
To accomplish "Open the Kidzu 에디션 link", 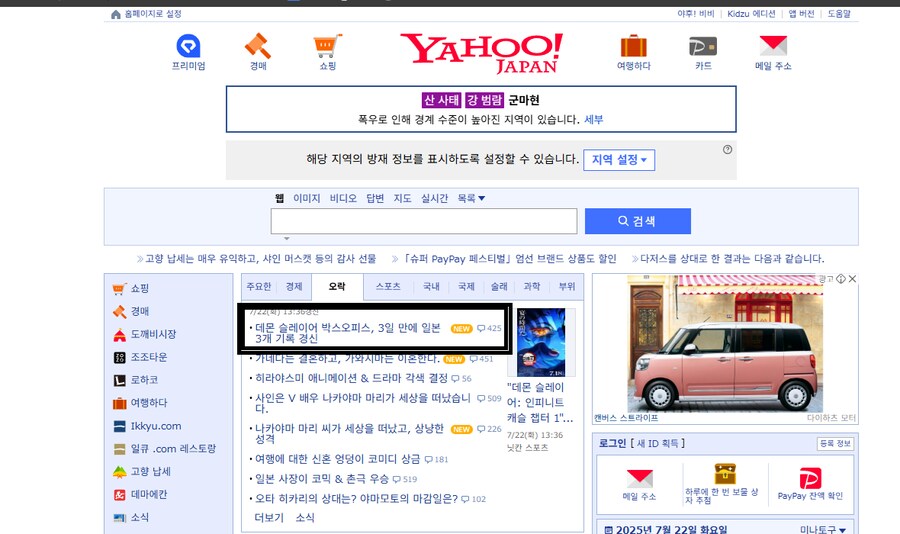I will pos(751,14).
